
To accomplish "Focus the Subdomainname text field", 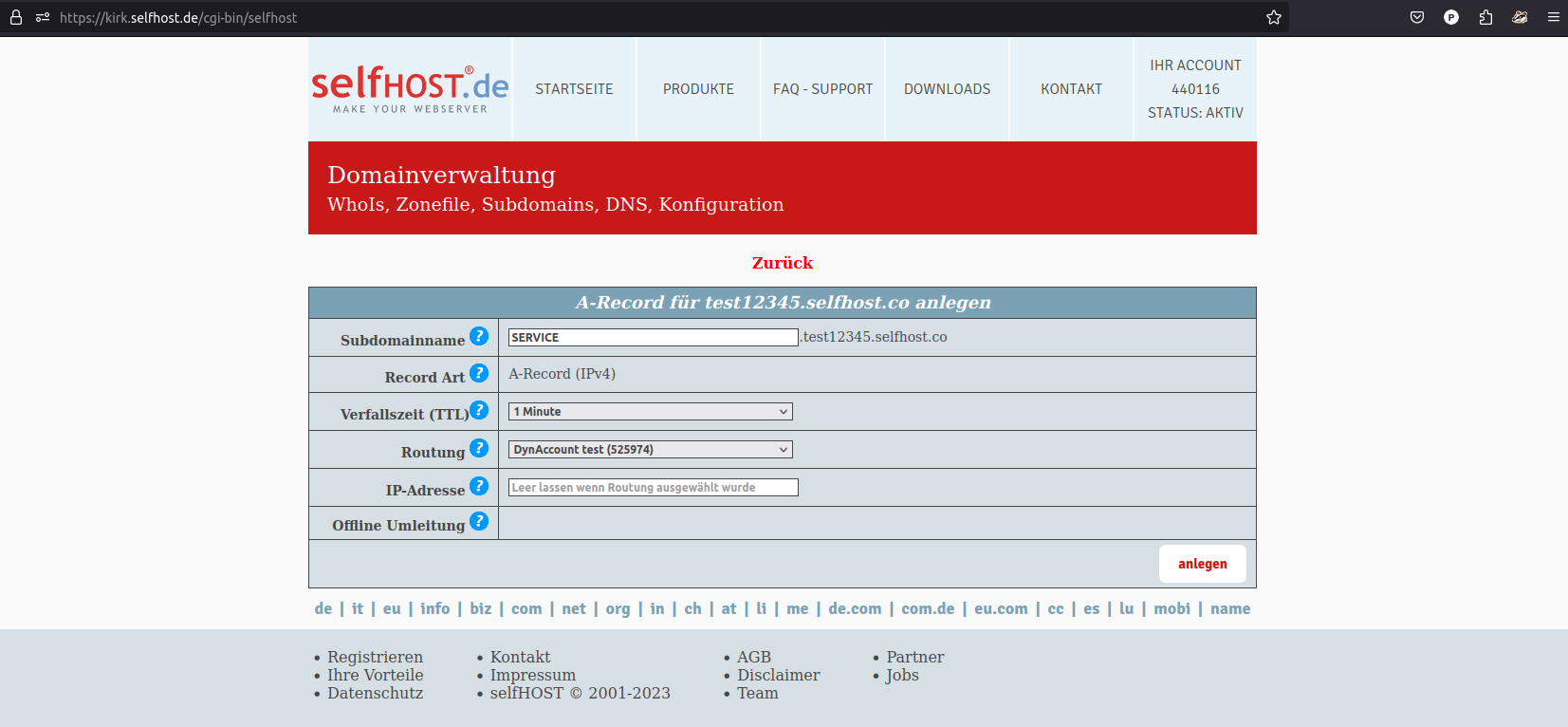I will (x=653, y=338).
